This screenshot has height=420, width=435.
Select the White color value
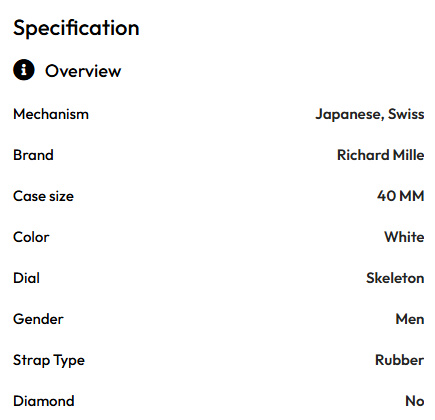pos(404,237)
